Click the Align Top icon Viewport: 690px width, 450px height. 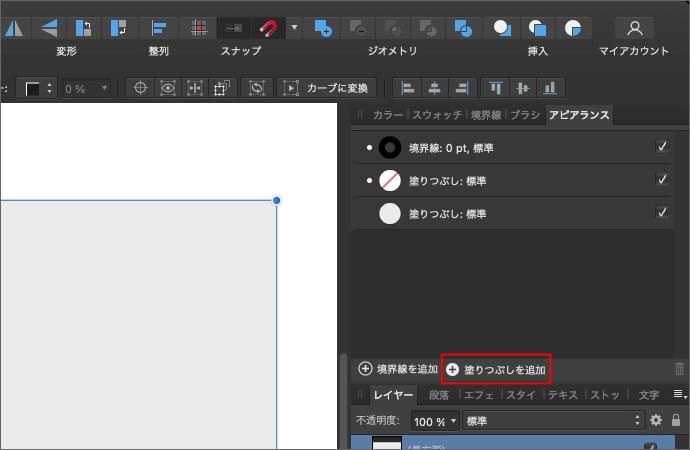point(495,88)
